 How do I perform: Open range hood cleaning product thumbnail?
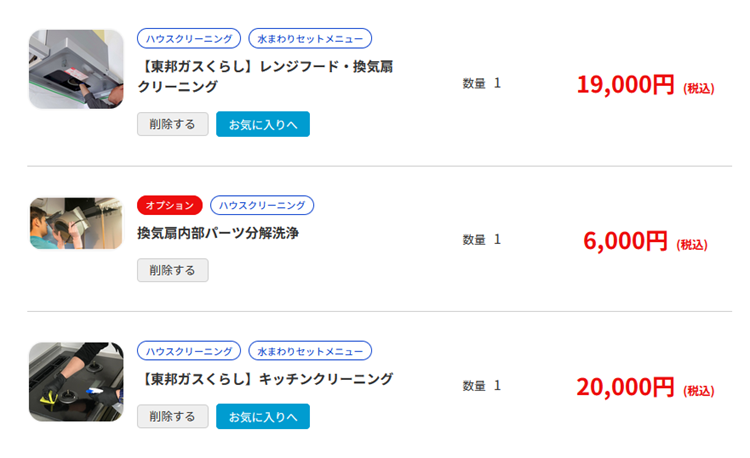click(x=76, y=69)
